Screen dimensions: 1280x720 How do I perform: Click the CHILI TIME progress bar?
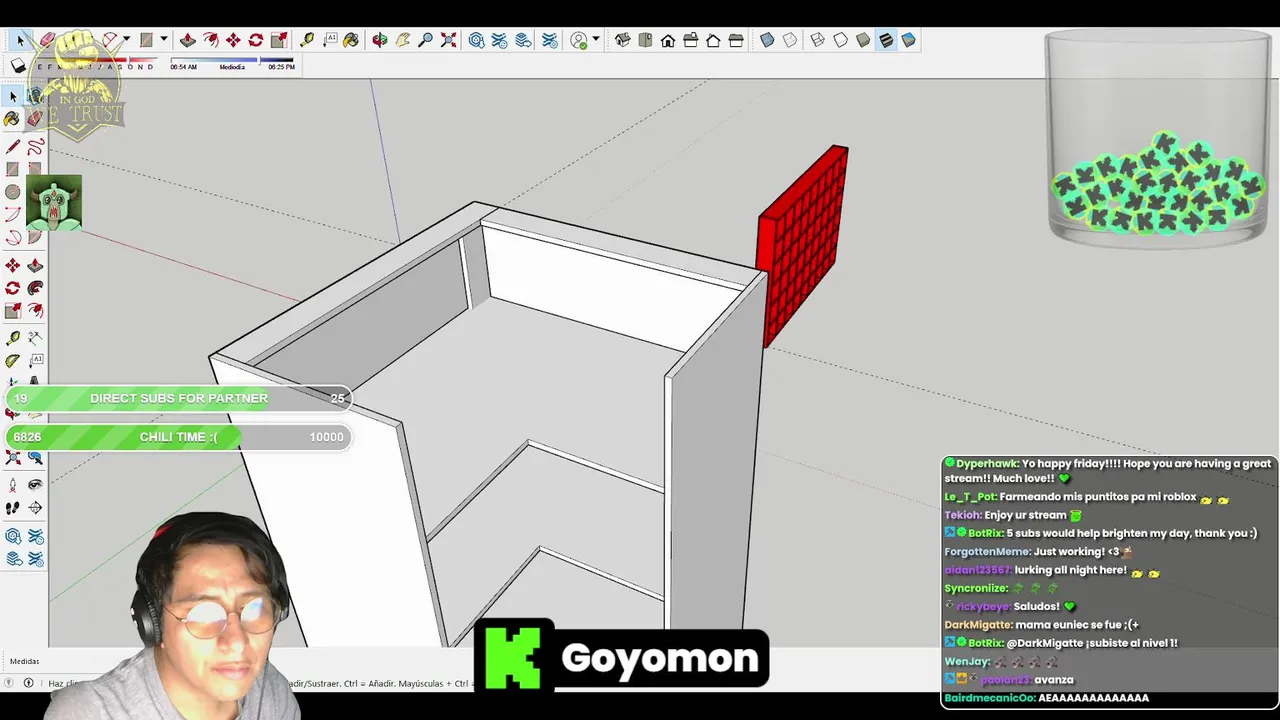tap(178, 437)
